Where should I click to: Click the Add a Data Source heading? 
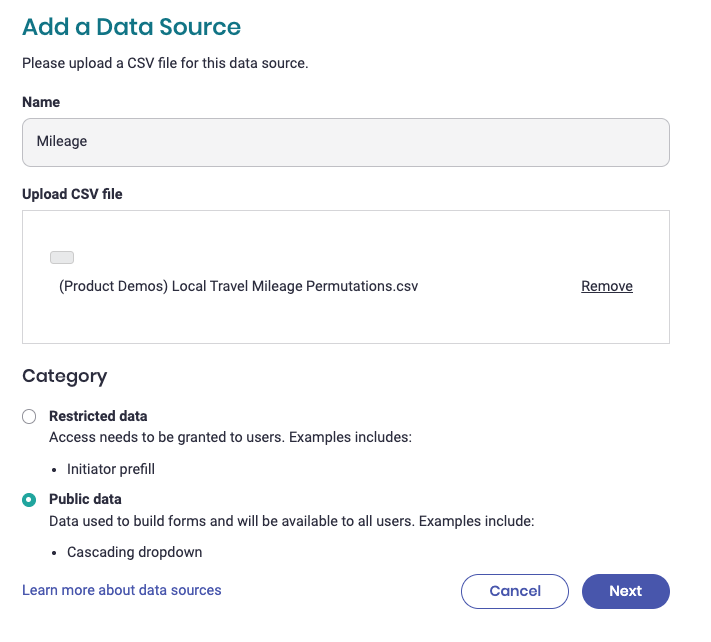click(131, 27)
